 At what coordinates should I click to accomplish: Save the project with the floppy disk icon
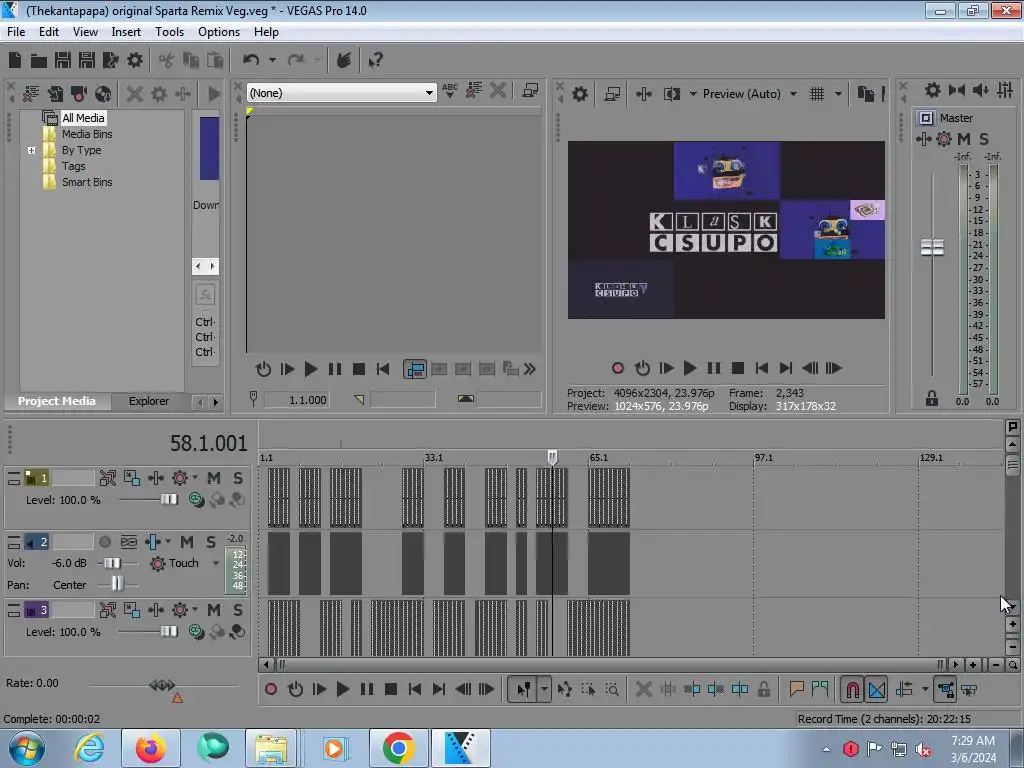click(x=63, y=60)
